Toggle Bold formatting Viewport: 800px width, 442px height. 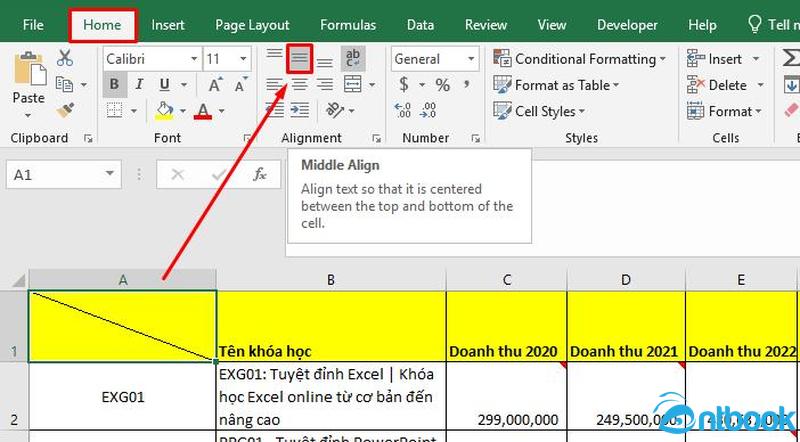pyautogui.click(x=114, y=84)
